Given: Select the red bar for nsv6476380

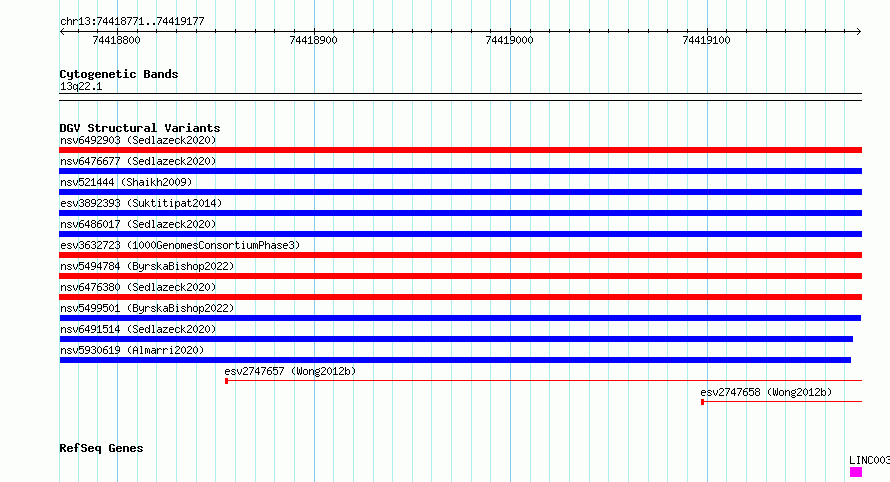Looking at the screenshot, I should (x=460, y=297).
